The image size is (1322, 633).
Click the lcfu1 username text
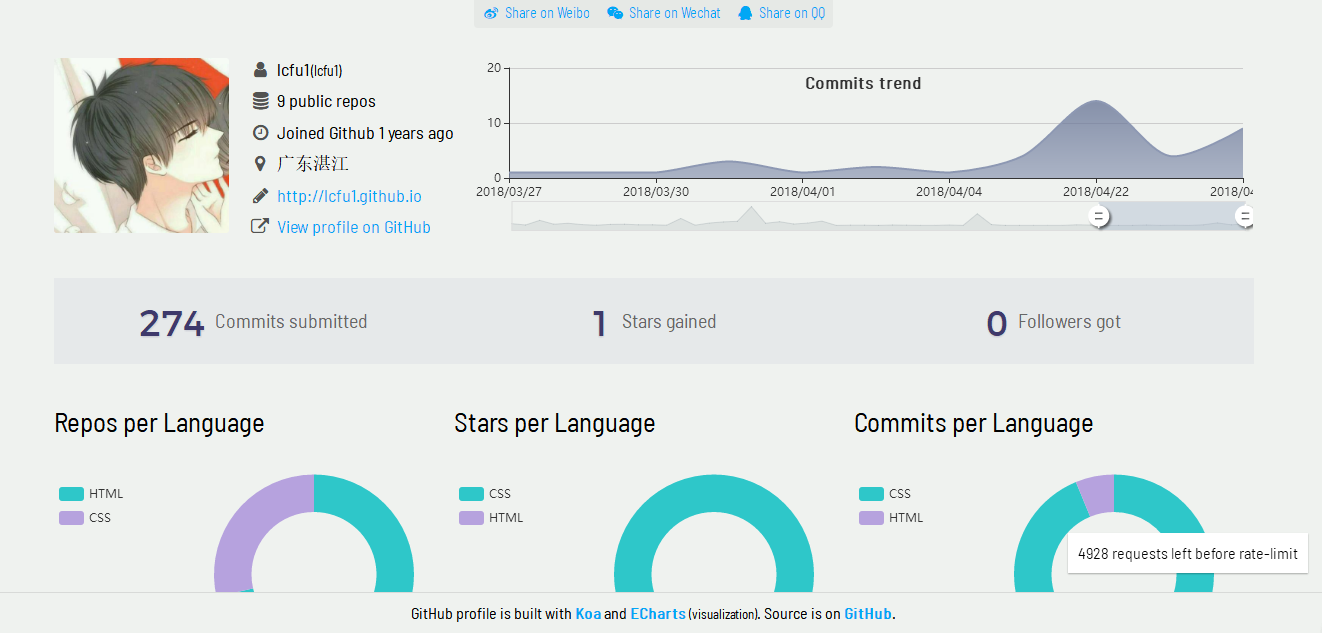(310, 71)
